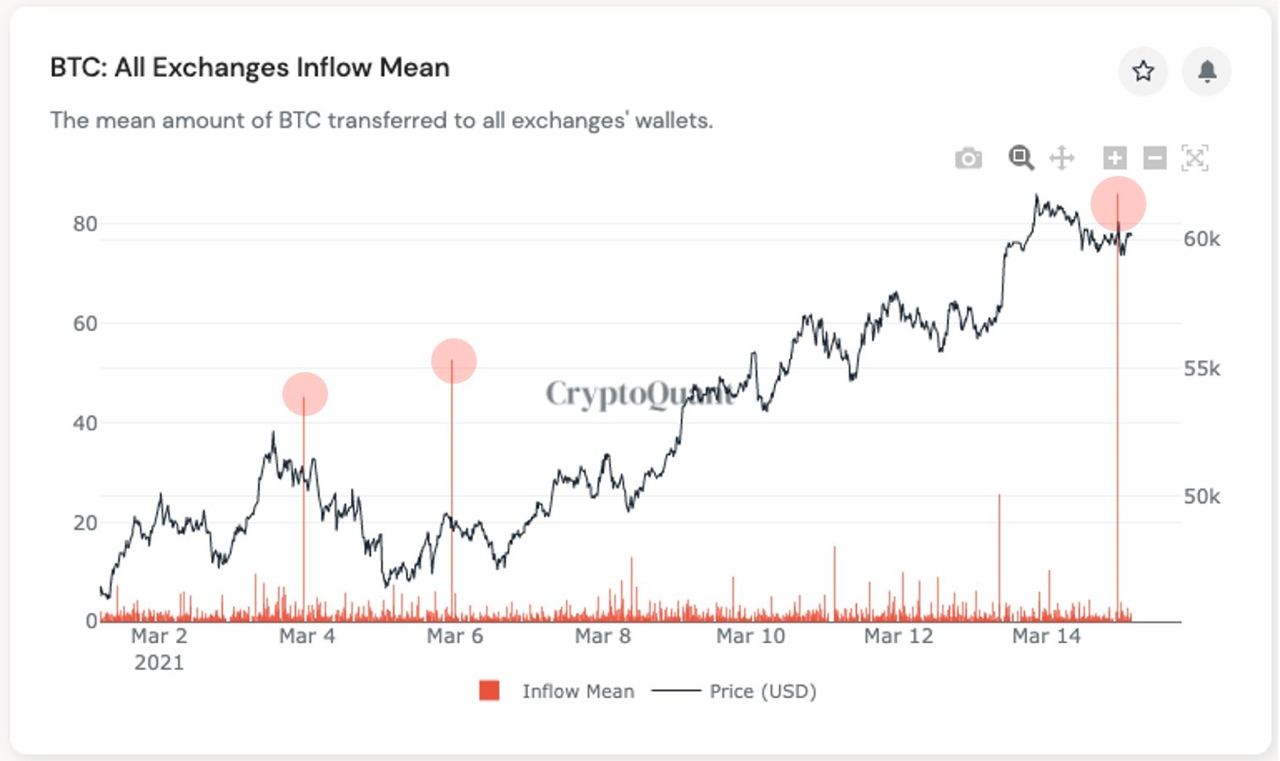Select the pan tool icon

pos(1060,157)
